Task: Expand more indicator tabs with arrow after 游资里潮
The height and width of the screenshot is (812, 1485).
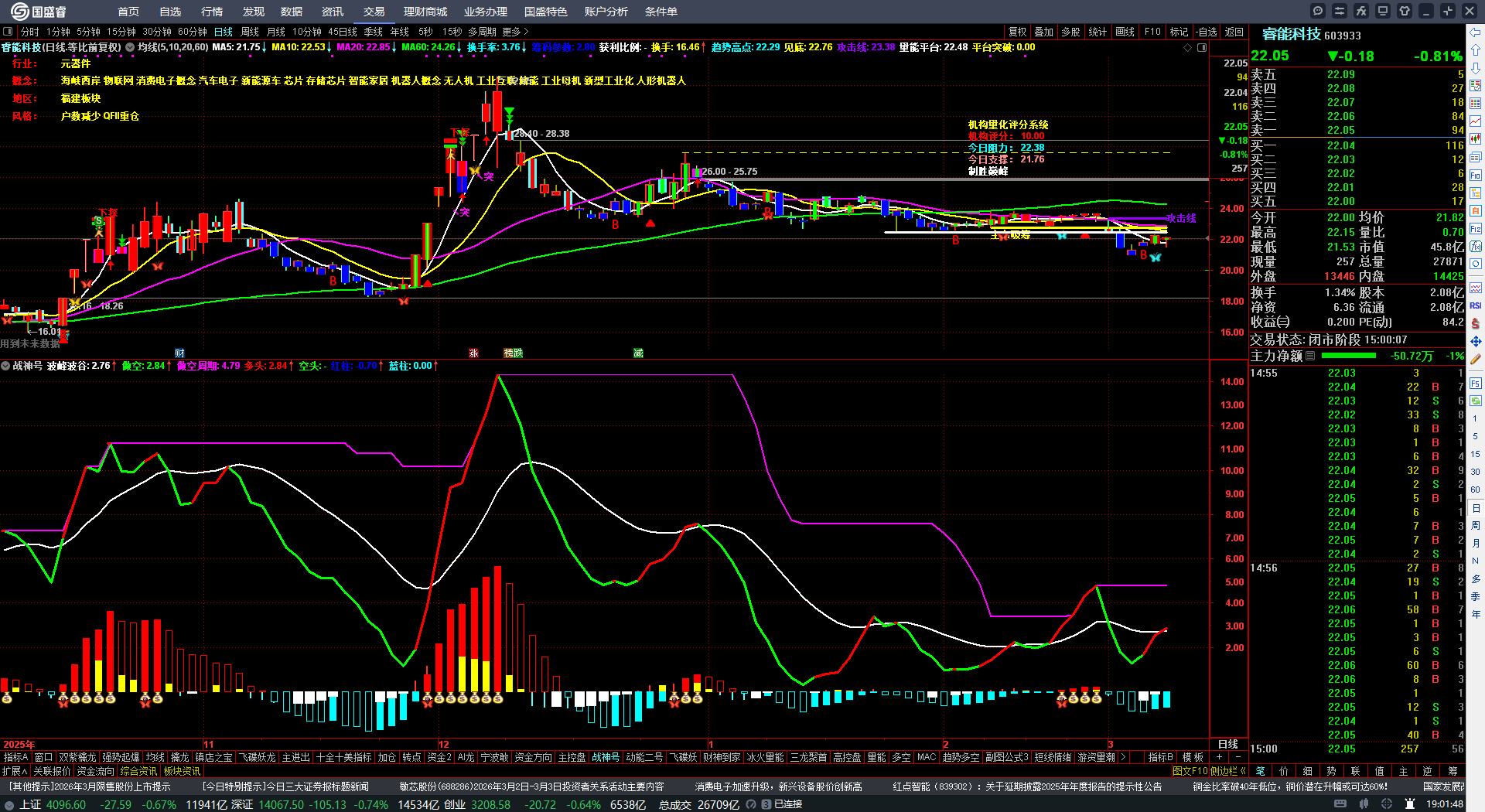Action: pos(1123,757)
